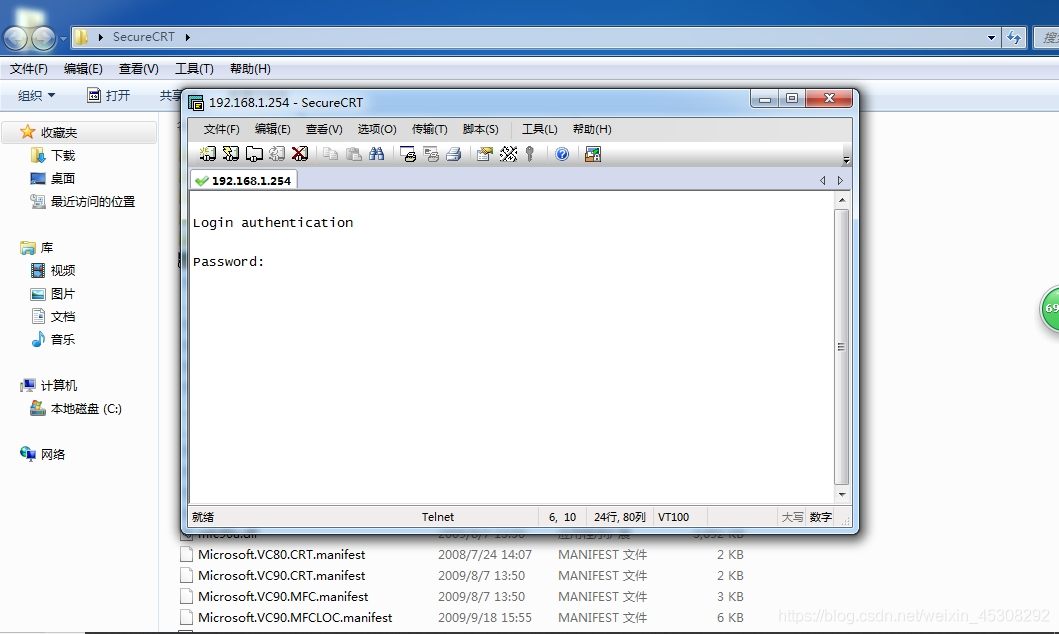Open Session Options toolbar icon

[484, 154]
